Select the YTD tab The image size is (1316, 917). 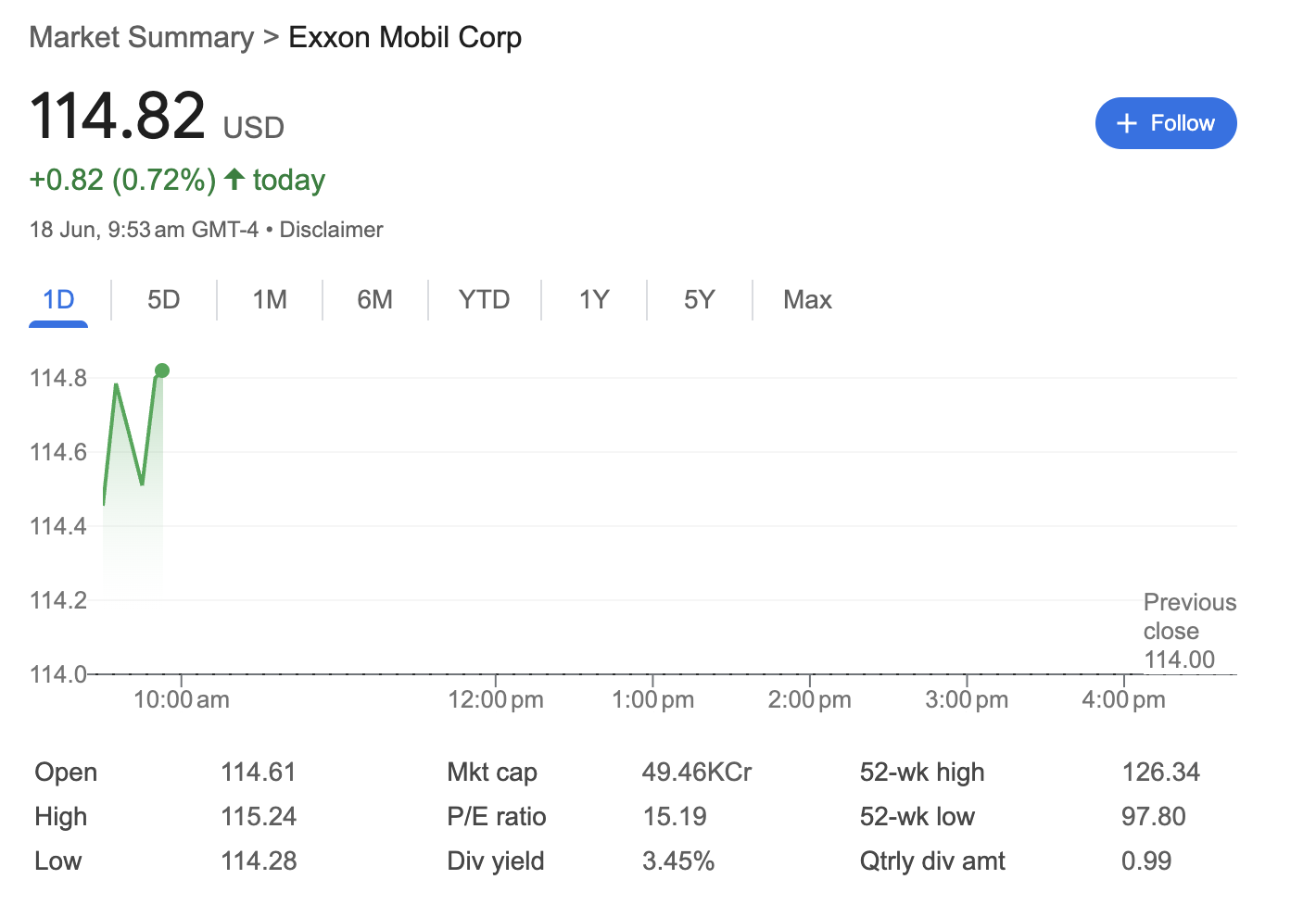tap(485, 300)
